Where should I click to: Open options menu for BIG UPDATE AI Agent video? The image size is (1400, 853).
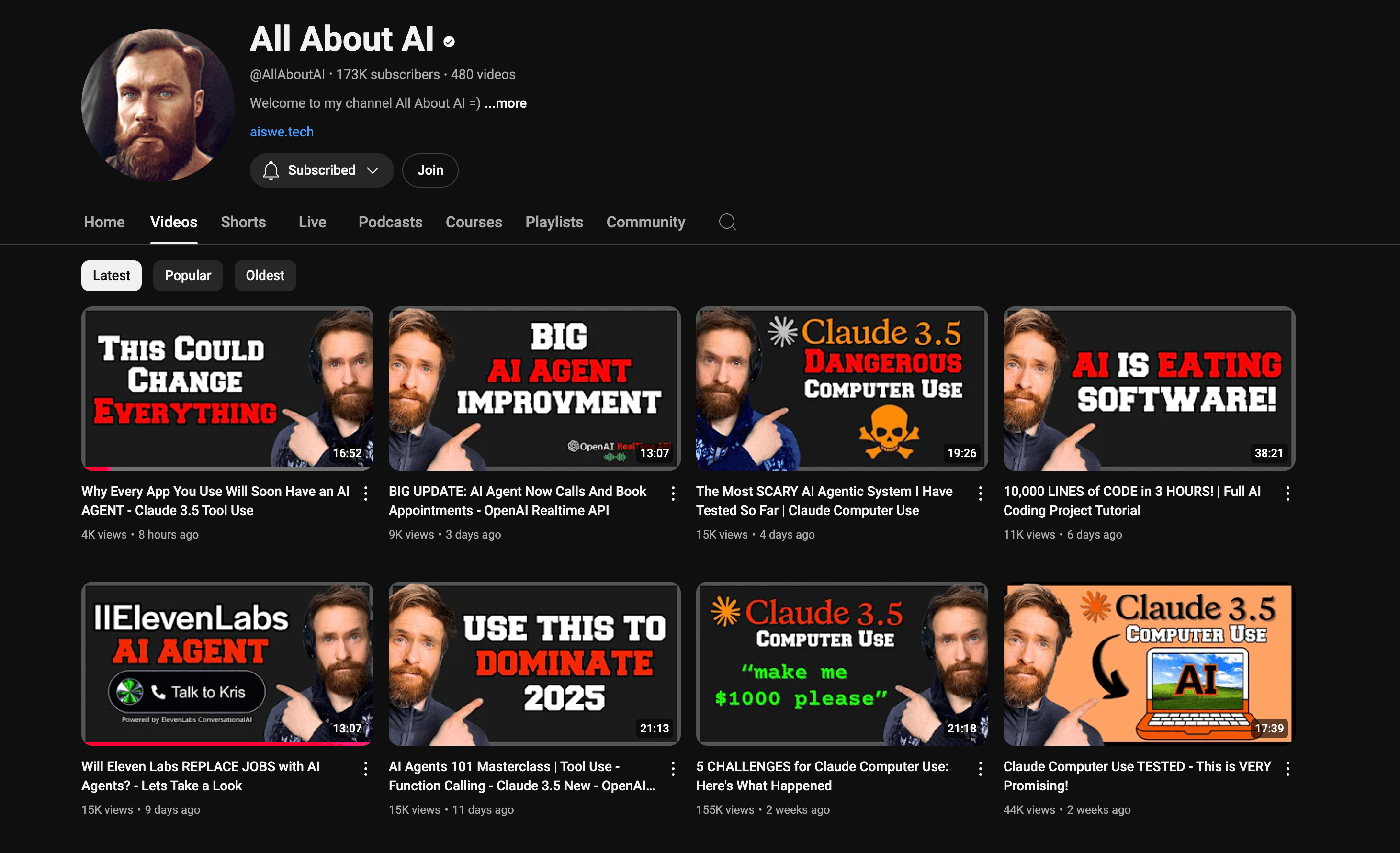click(x=673, y=494)
